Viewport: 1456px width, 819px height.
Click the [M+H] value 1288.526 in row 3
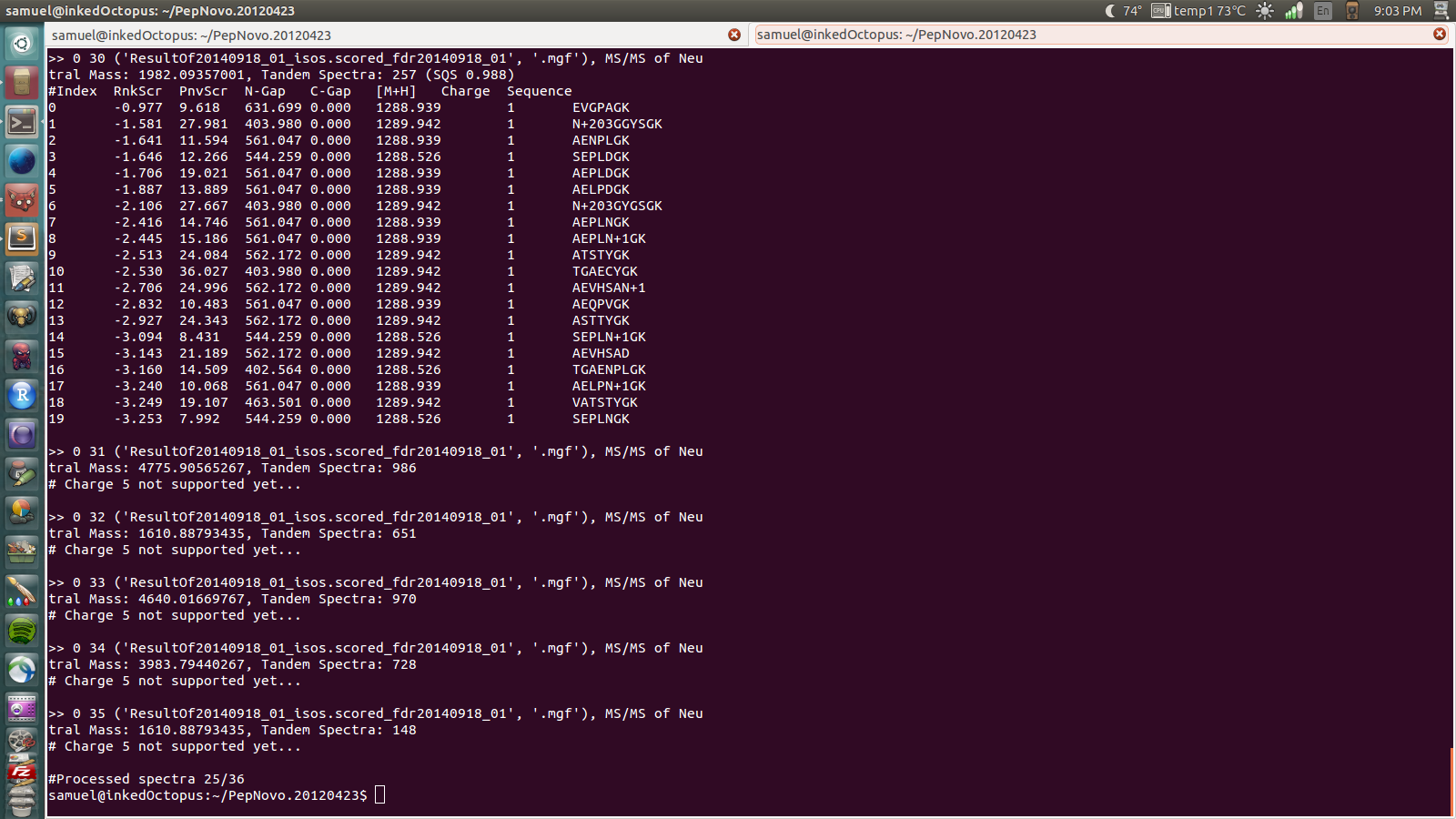click(x=409, y=157)
